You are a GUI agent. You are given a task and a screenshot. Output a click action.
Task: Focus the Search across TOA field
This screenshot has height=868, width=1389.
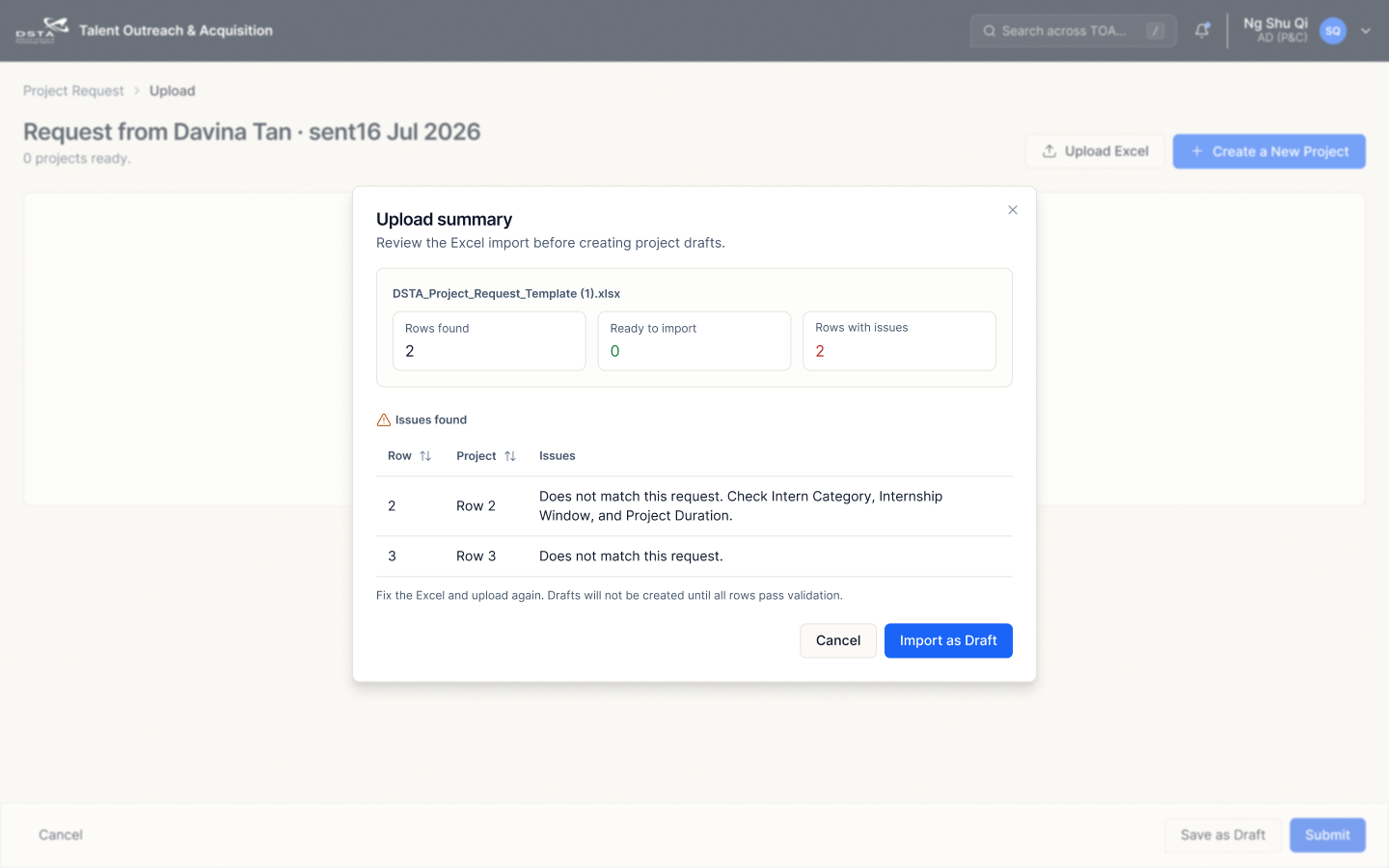(1073, 31)
